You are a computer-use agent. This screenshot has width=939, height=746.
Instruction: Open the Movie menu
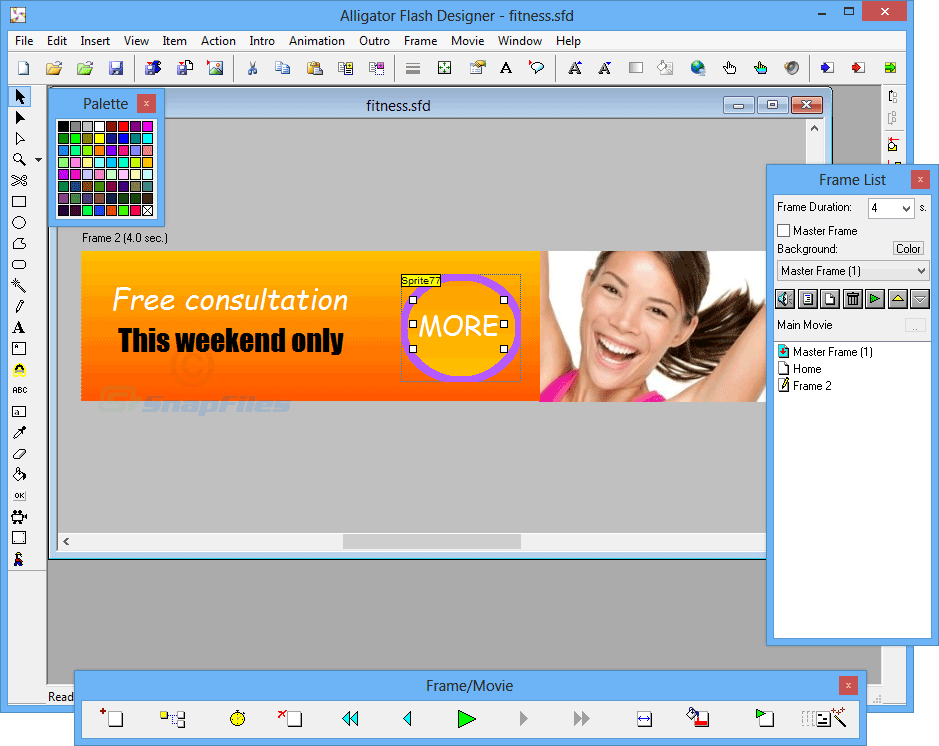pos(467,41)
